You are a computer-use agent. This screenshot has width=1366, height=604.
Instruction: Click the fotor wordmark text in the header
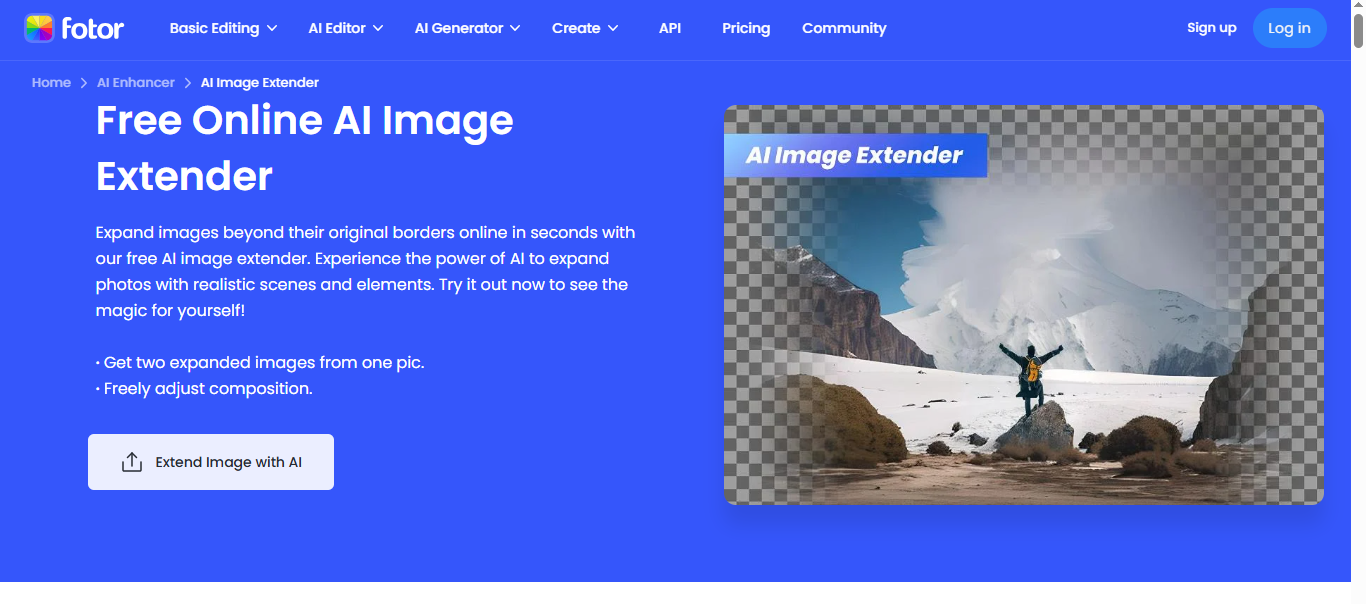pos(92,28)
